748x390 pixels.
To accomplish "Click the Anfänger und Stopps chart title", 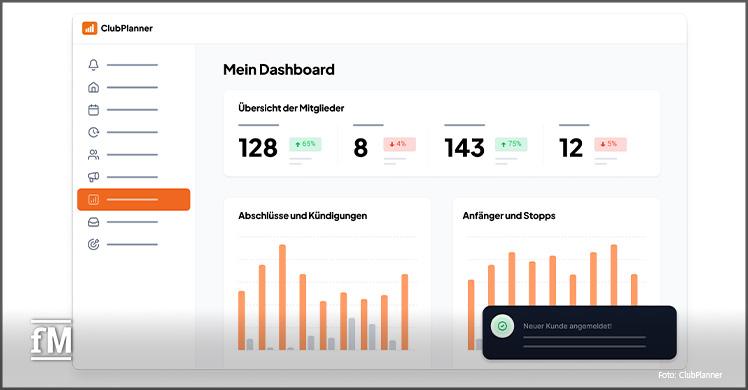I will (x=509, y=216).
